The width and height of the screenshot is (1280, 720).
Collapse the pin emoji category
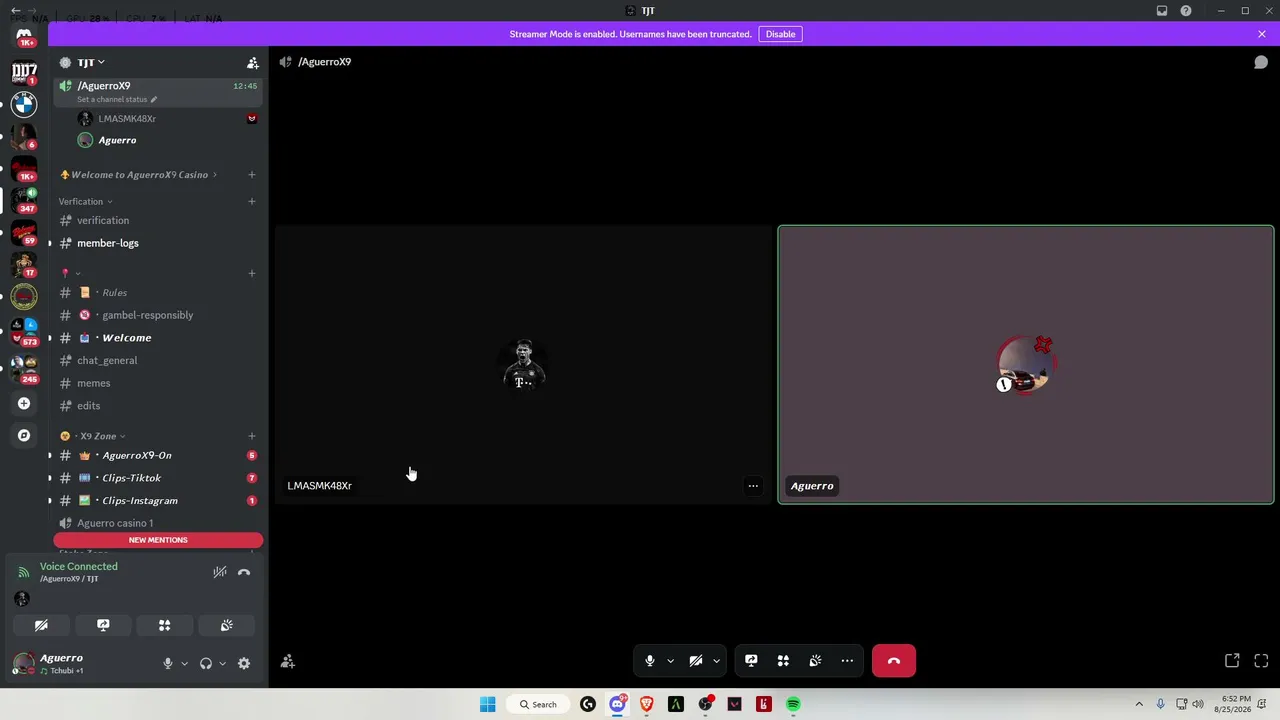[x=70, y=273]
